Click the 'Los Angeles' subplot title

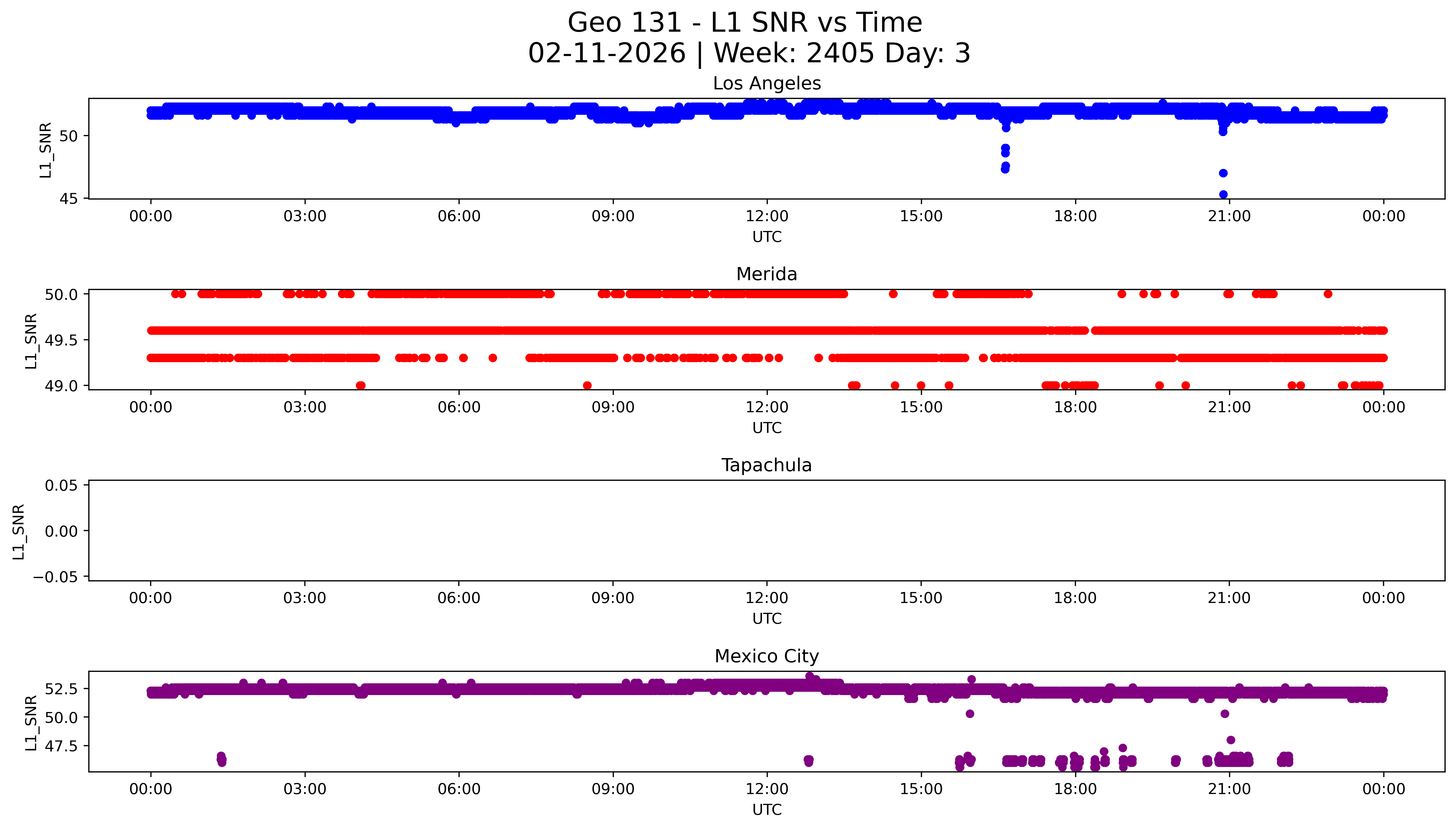[766, 84]
